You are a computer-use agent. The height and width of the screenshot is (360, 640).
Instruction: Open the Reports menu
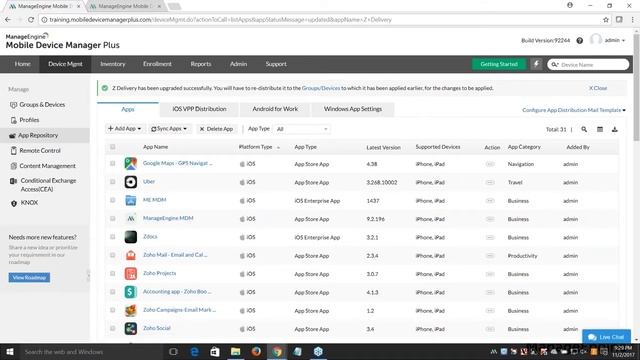tap(201, 64)
